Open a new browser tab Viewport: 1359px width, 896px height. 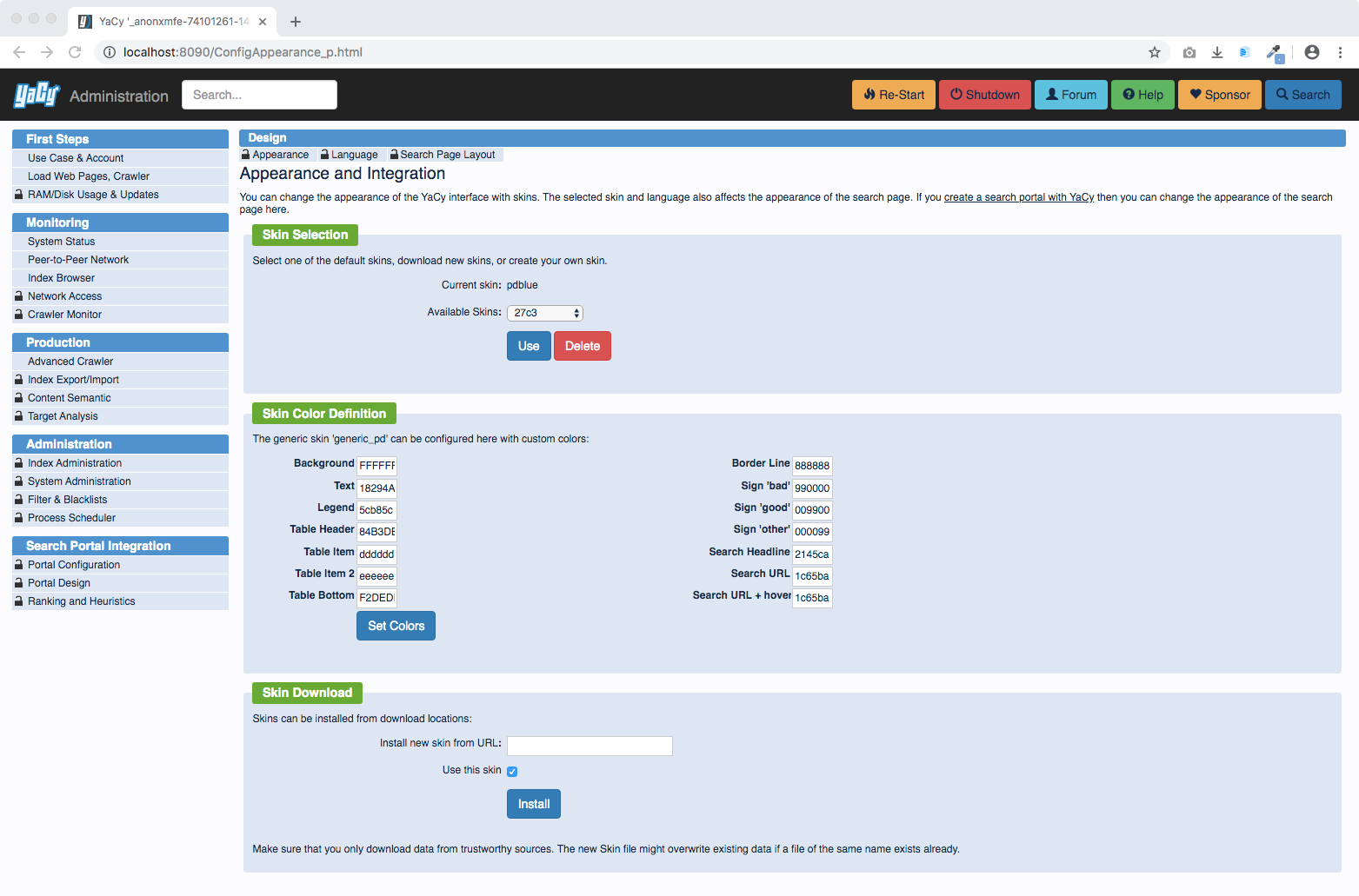click(x=296, y=22)
